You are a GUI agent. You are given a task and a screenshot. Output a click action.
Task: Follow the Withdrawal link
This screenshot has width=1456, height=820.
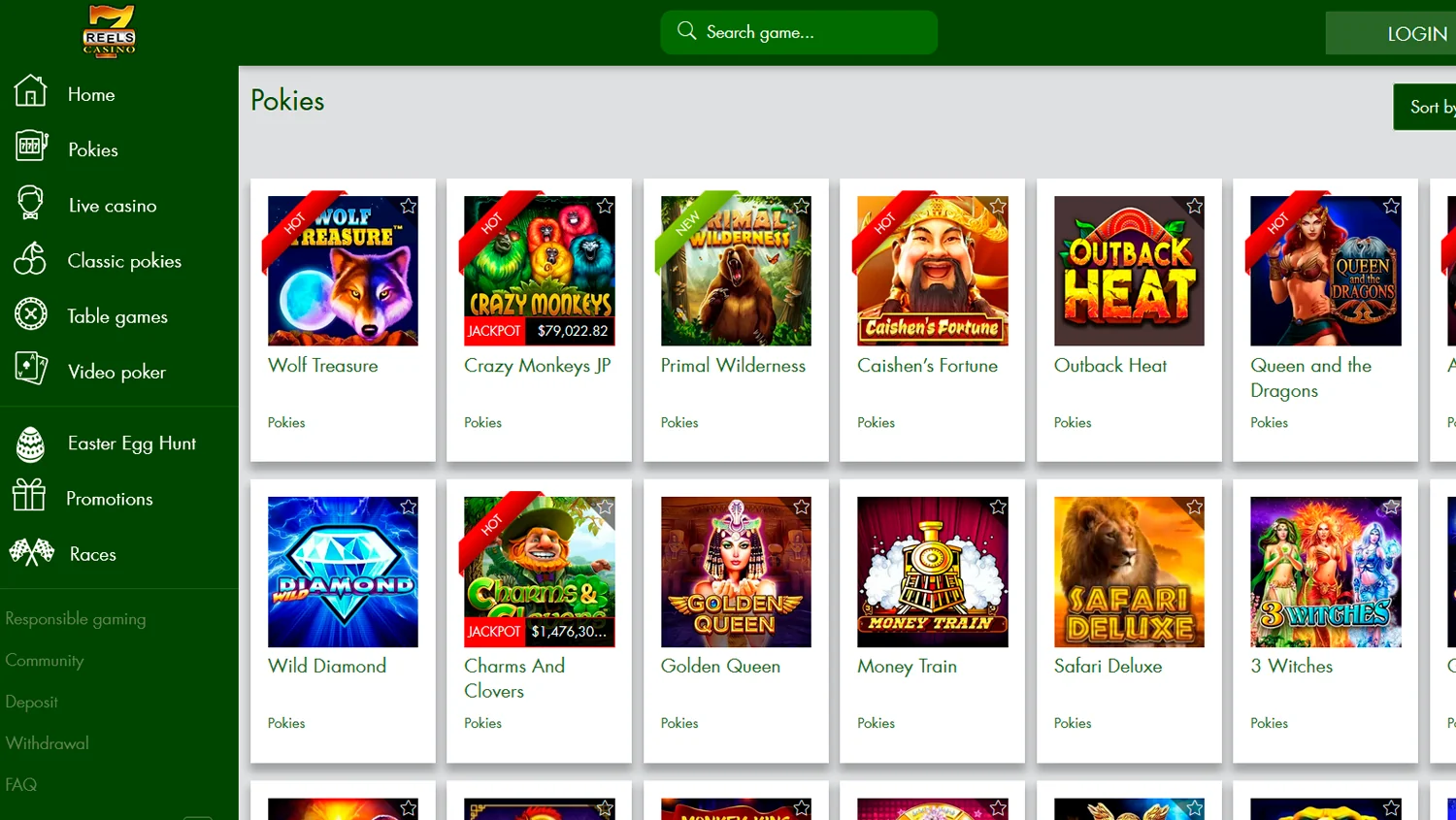click(x=47, y=743)
